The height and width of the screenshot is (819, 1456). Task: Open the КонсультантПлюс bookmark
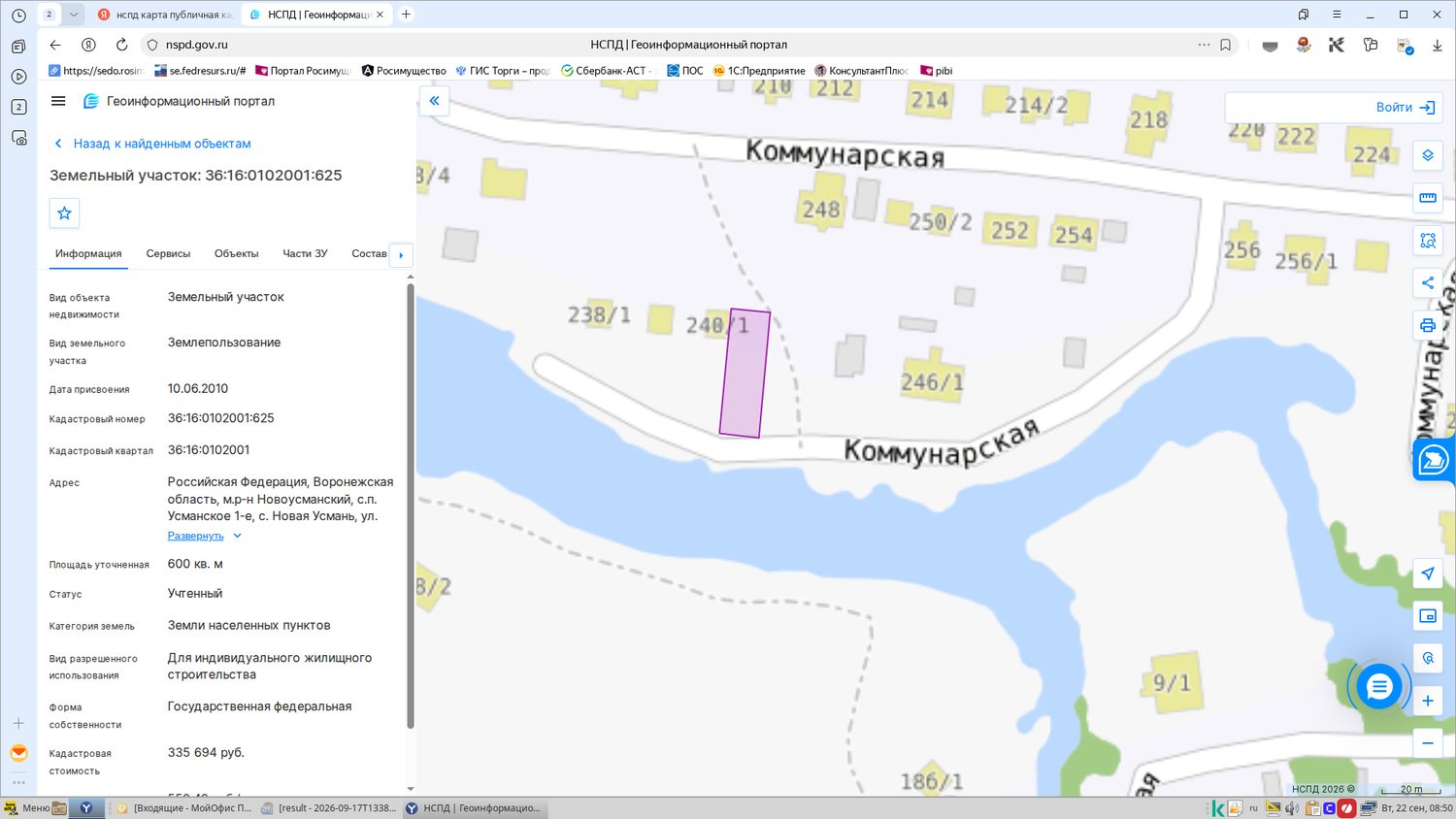coord(862,71)
